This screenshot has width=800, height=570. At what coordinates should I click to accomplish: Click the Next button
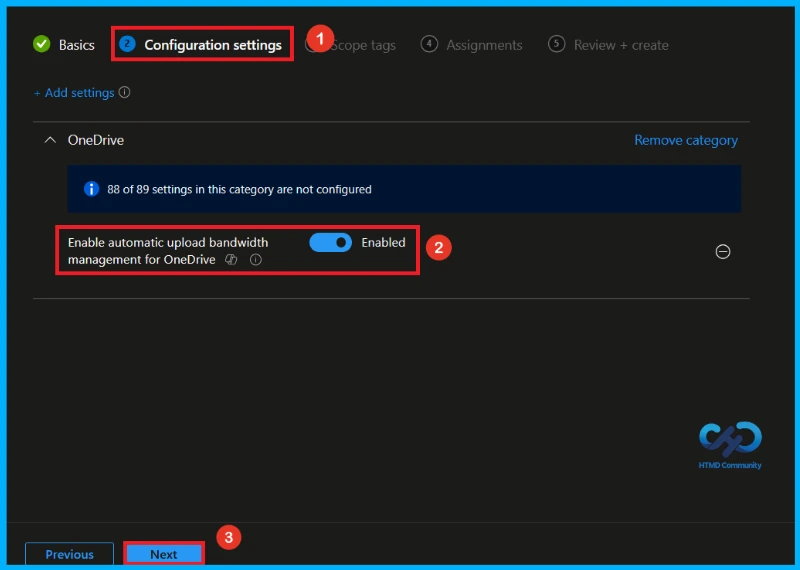[x=164, y=554]
